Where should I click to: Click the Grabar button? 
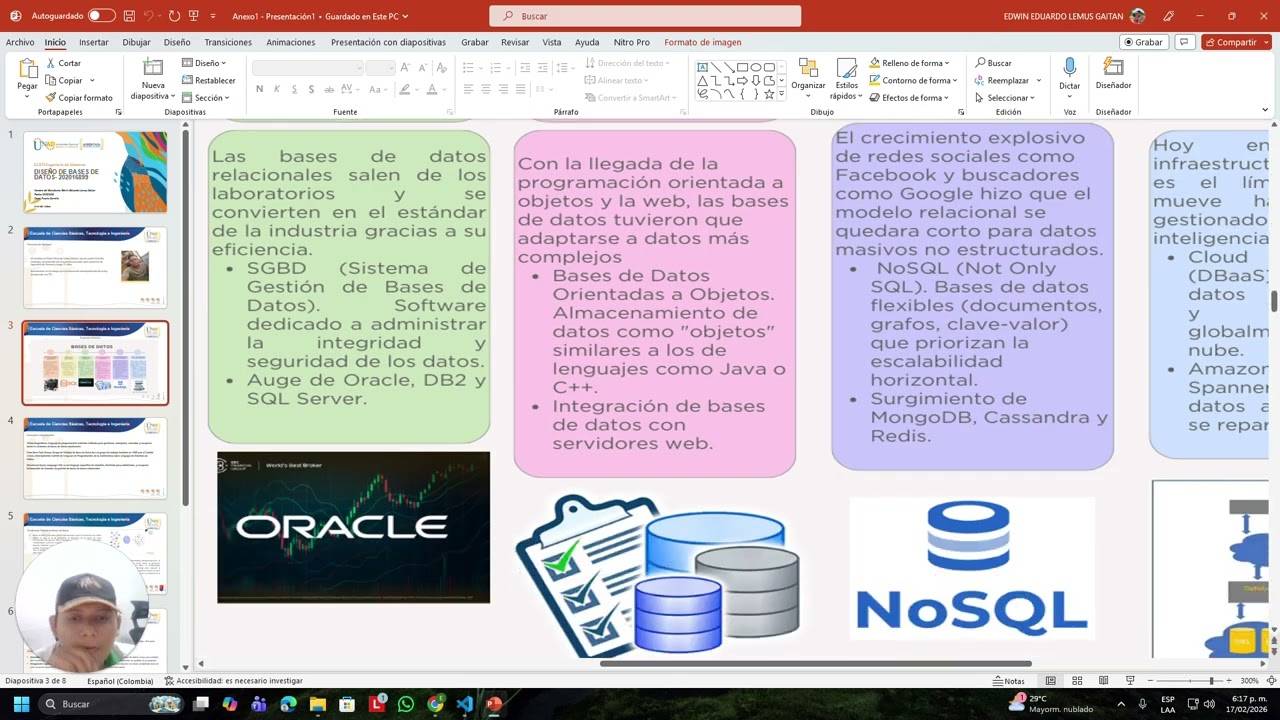click(x=1143, y=42)
